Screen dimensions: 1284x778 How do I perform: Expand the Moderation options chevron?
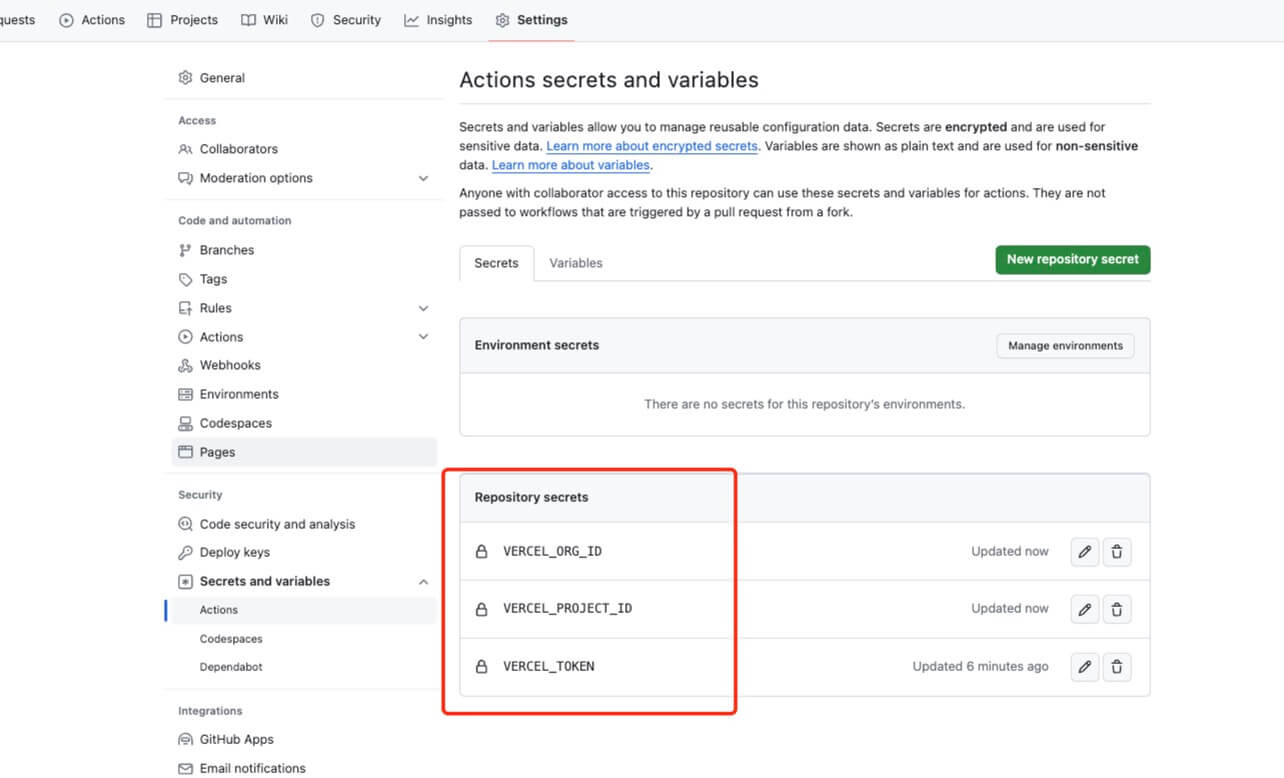tap(423, 178)
